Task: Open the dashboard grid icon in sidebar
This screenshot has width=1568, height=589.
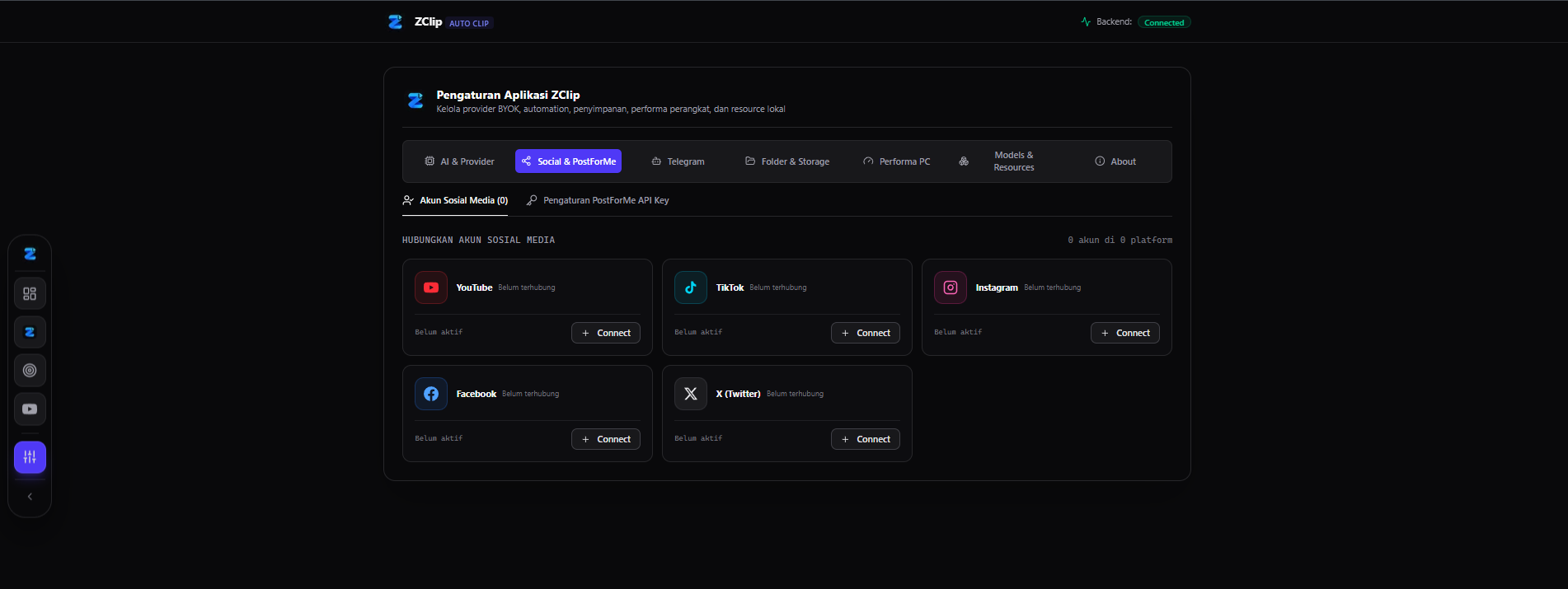Action: pos(30,293)
